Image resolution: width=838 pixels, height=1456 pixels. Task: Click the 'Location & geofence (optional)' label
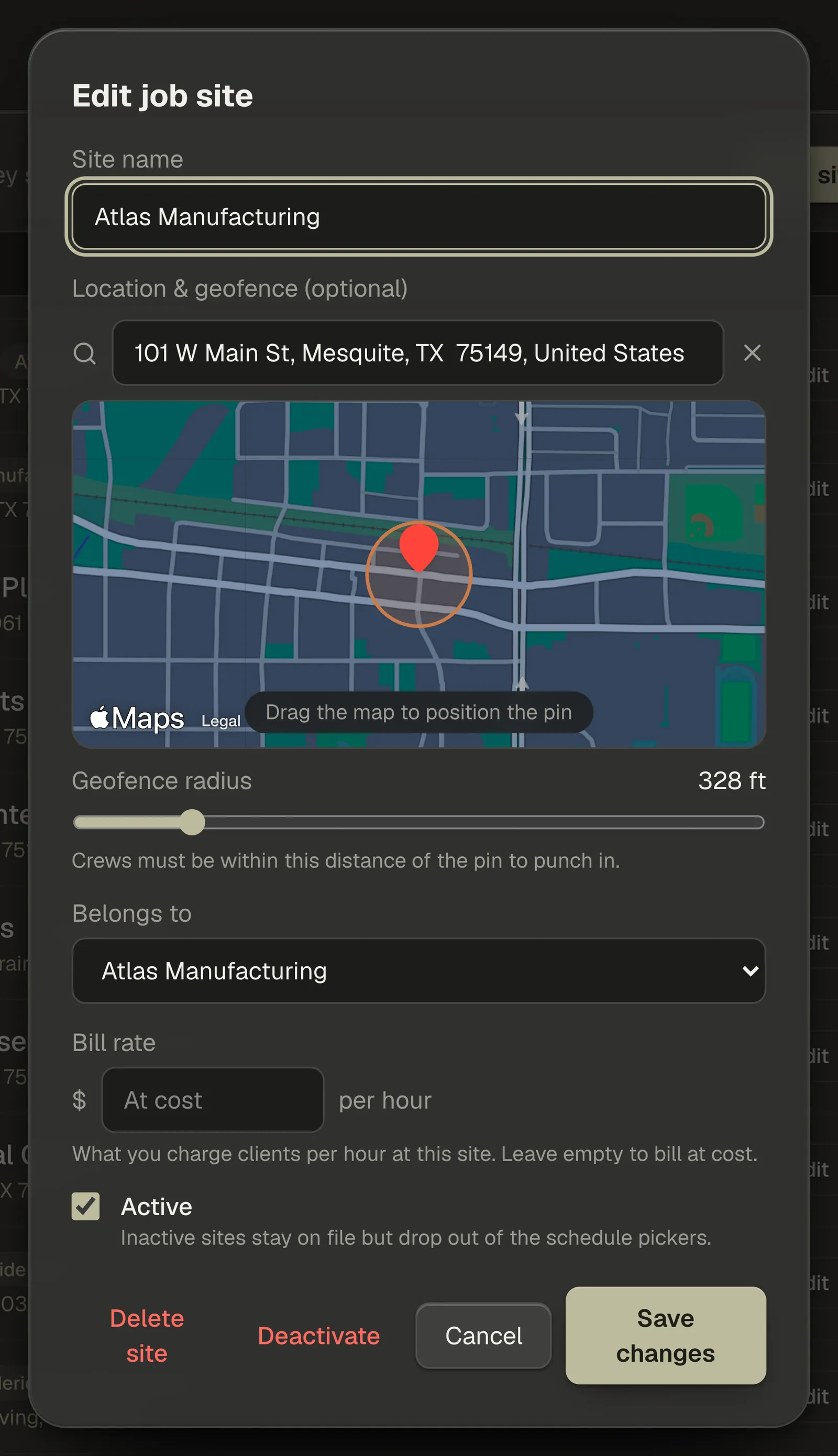pyautogui.click(x=240, y=289)
